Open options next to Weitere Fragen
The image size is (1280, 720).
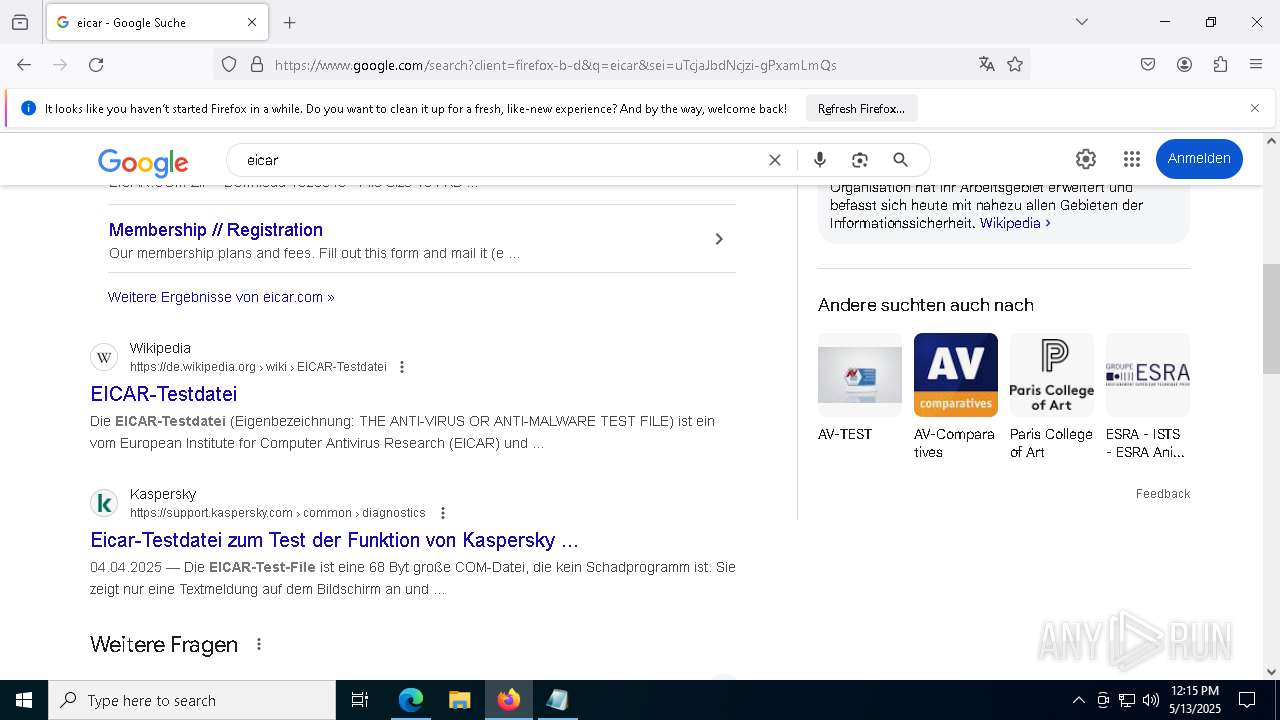(259, 645)
